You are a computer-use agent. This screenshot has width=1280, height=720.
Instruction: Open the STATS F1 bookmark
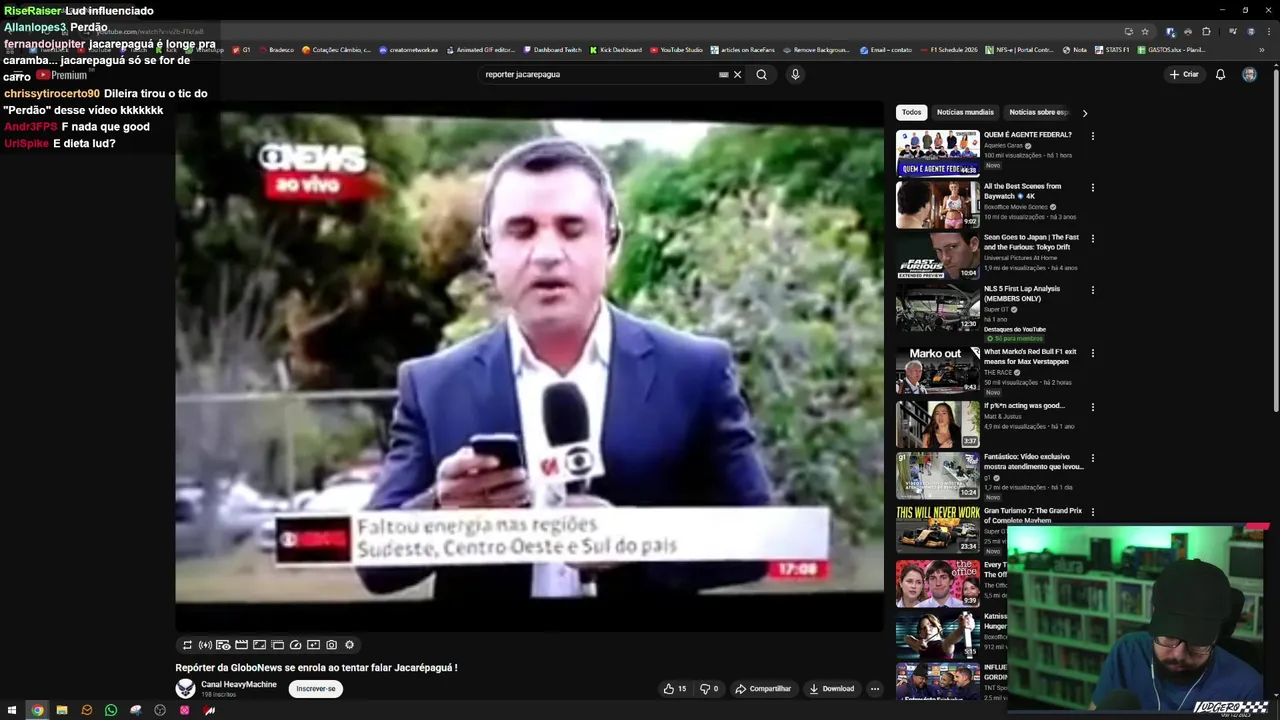(x=1112, y=49)
